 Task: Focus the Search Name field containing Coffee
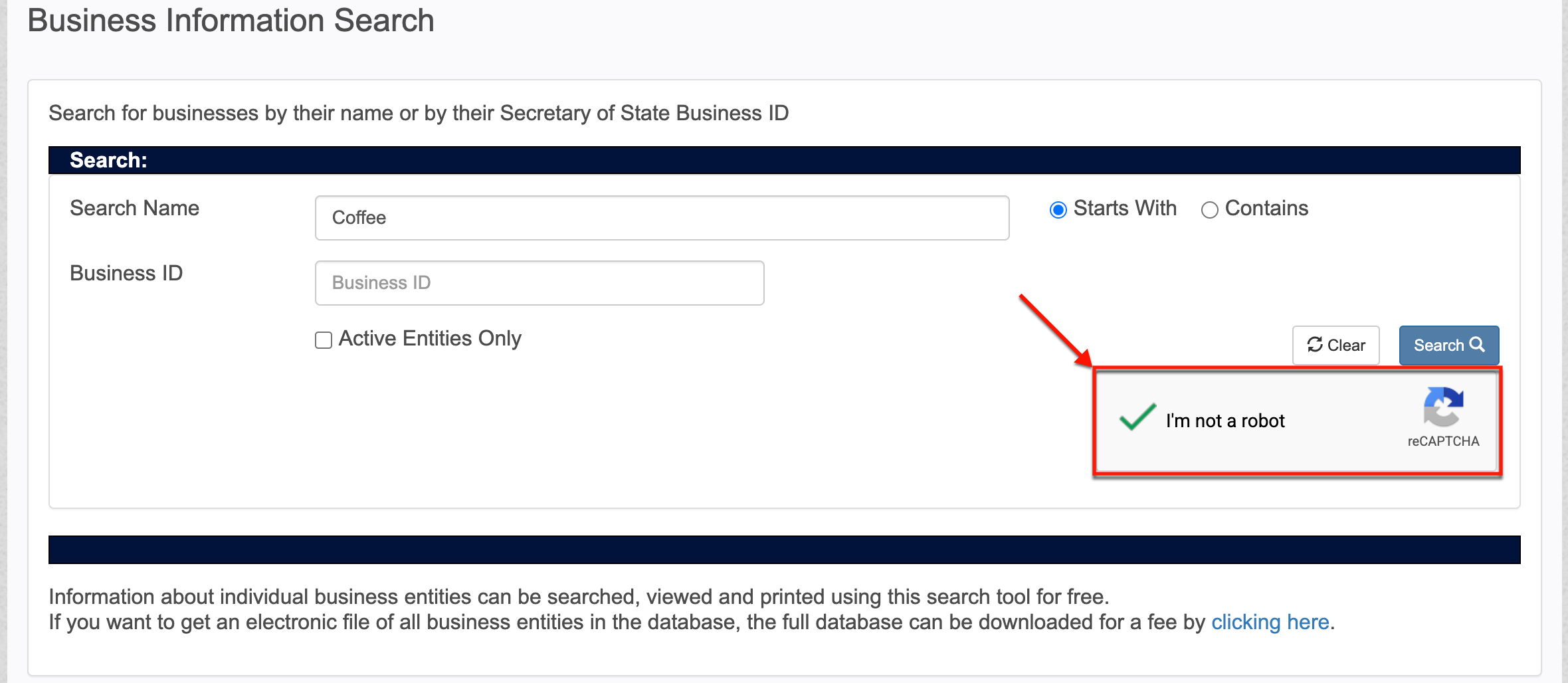[662, 218]
